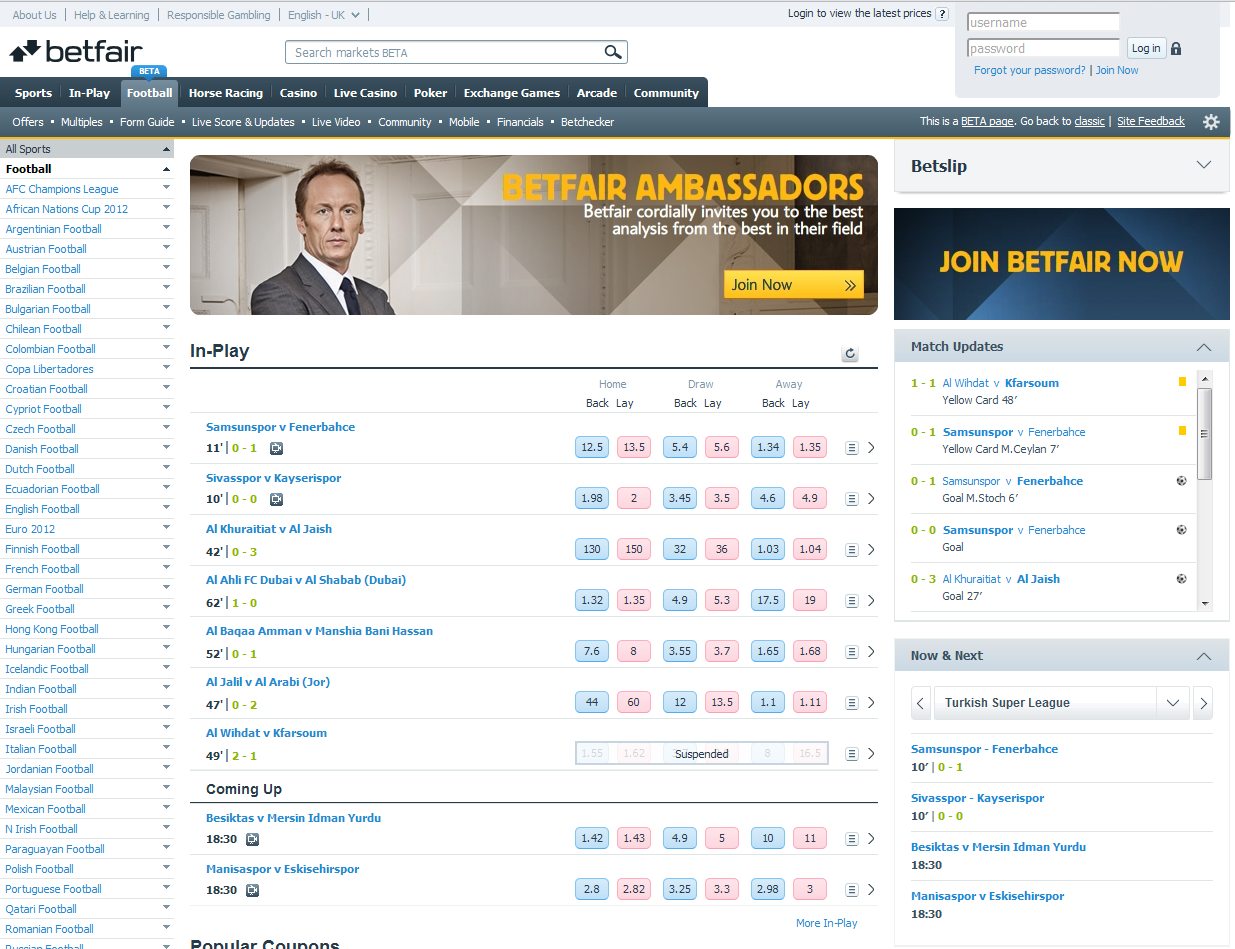This screenshot has height=949, width=1235.
Task: Click live video icon for Samsunspor v Fenerbahce
Action: (277, 448)
